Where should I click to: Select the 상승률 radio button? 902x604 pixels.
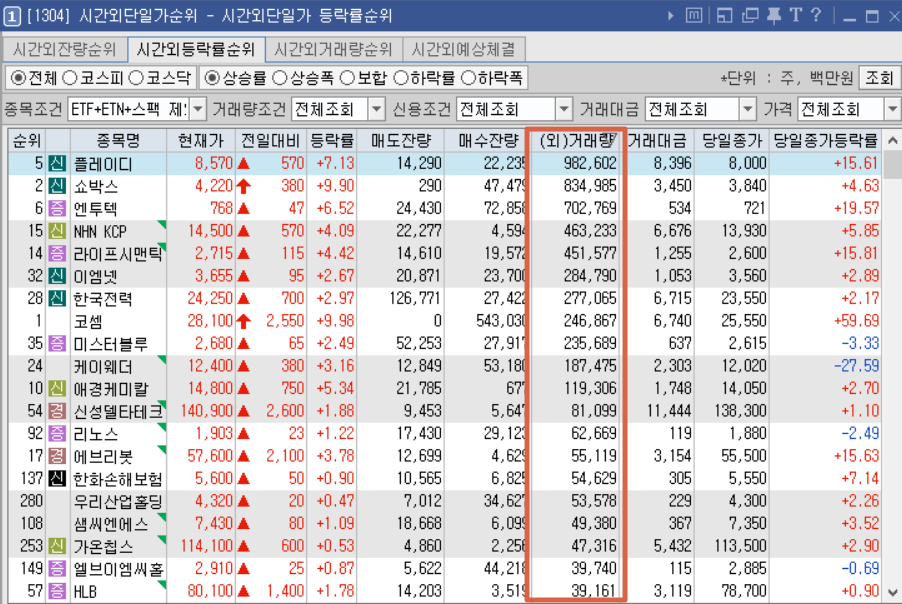(x=212, y=78)
